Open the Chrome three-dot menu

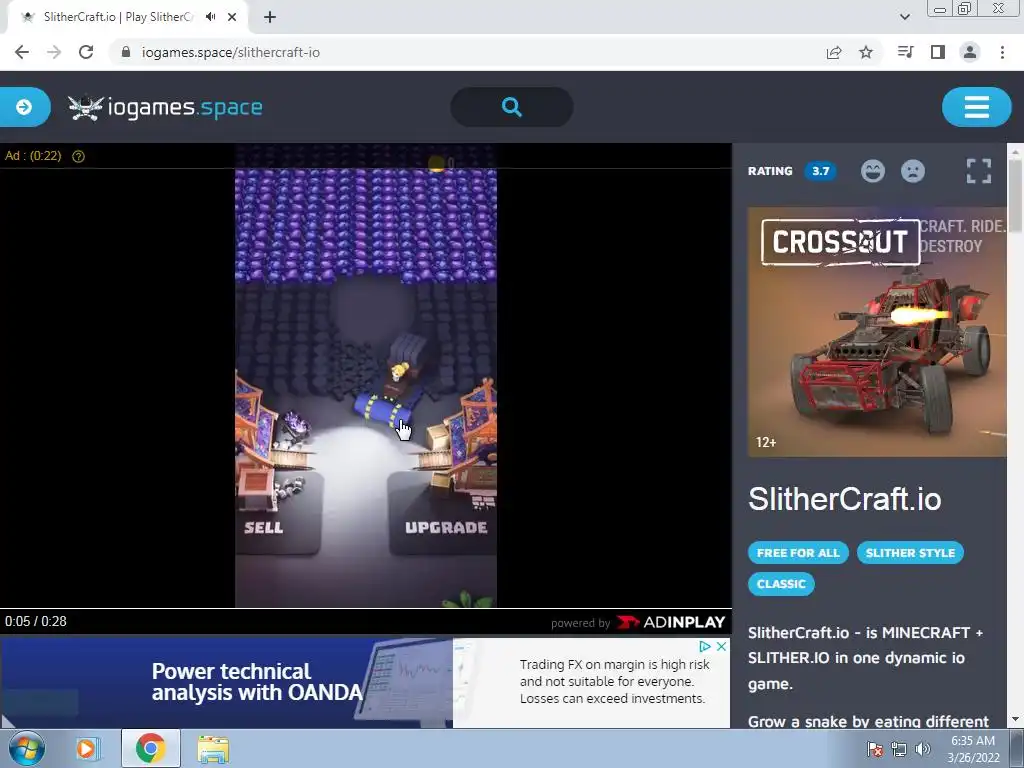1002,52
